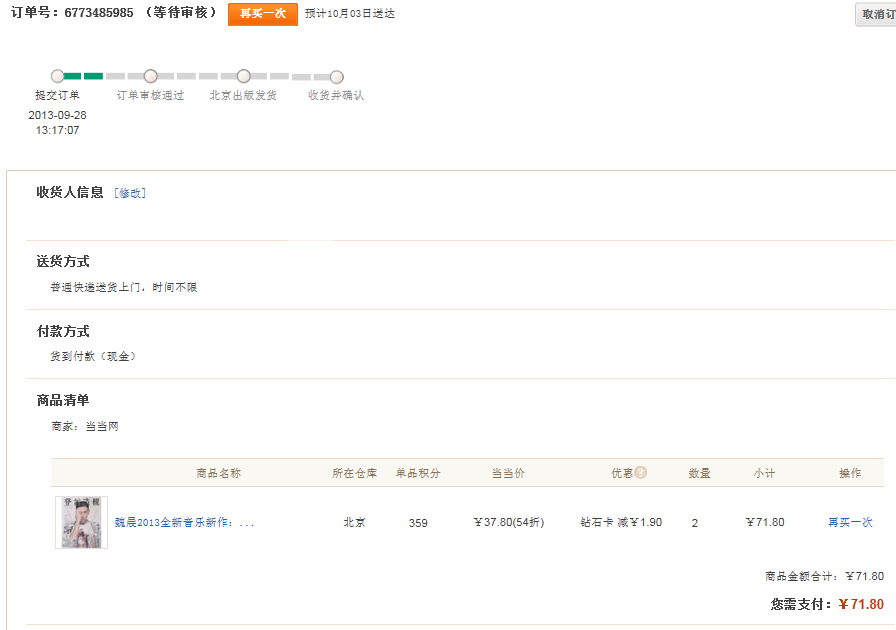Click the 提交订单 progress step circle
The image size is (896, 630).
[57, 76]
